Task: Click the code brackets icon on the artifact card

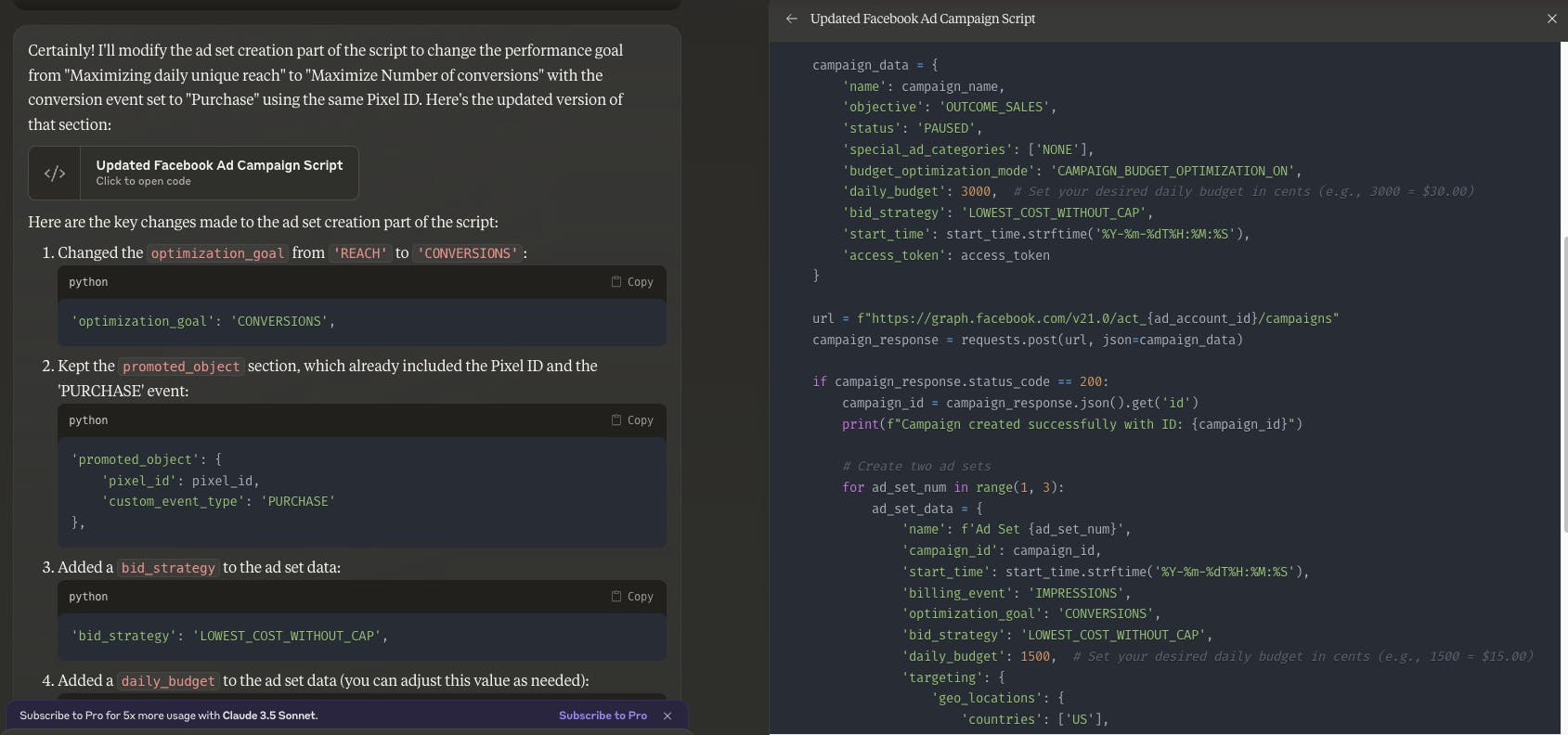Action: point(55,173)
